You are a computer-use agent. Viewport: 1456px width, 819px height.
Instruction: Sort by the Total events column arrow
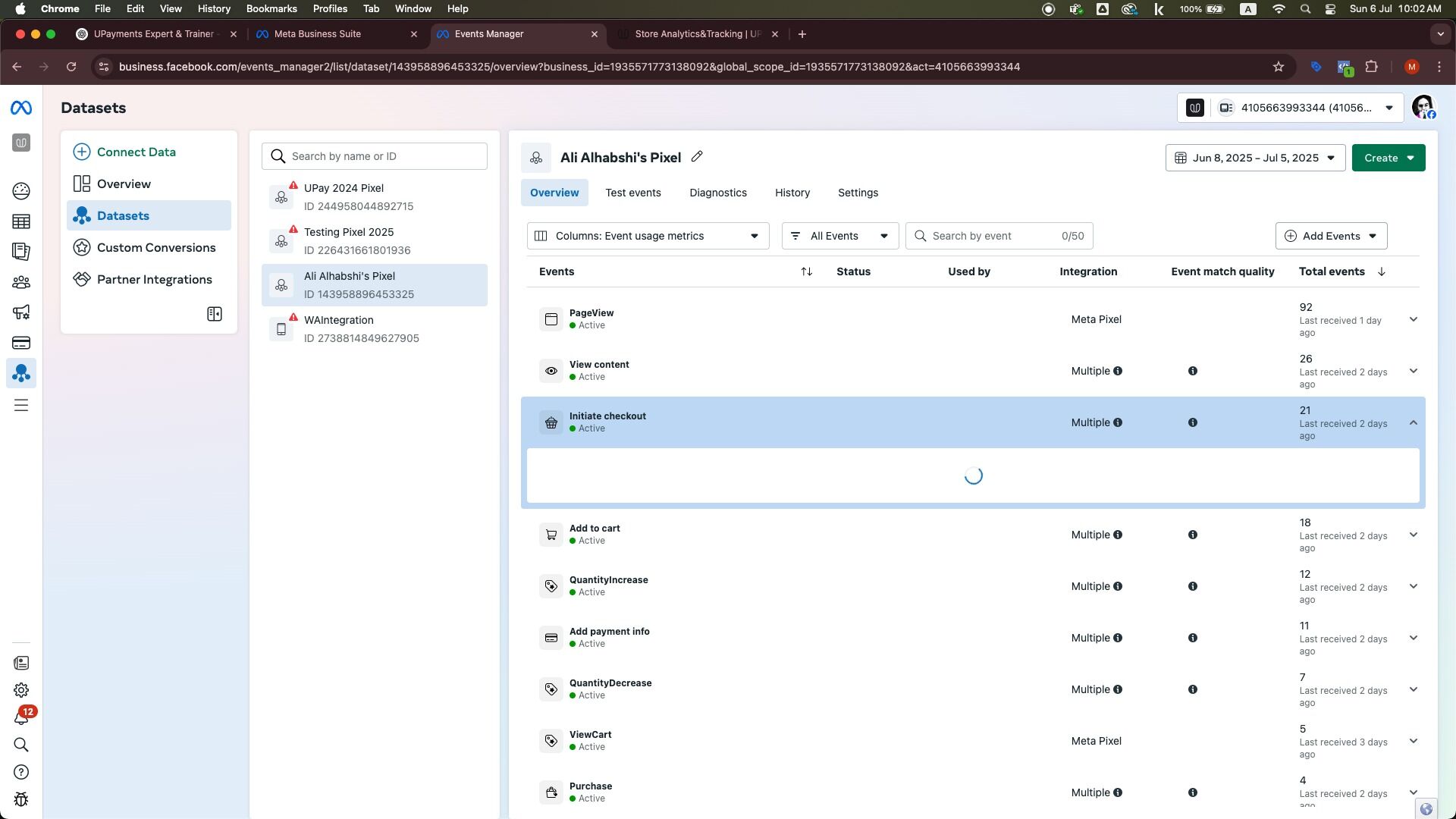click(x=1381, y=271)
